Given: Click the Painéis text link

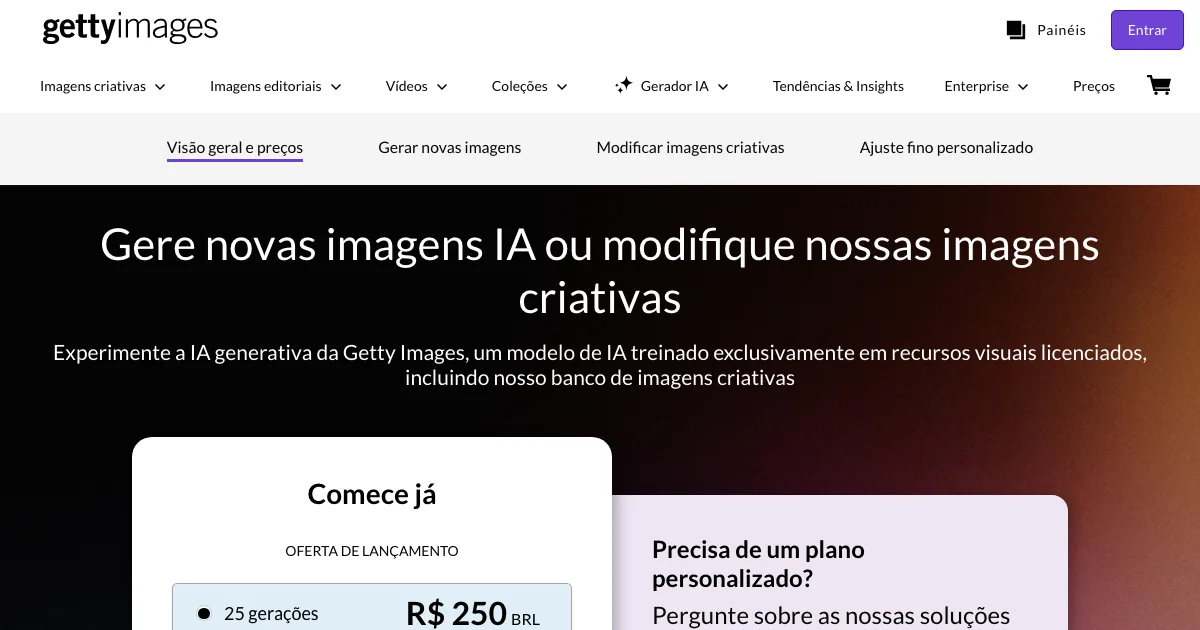Looking at the screenshot, I should pyautogui.click(x=1061, y=30).
